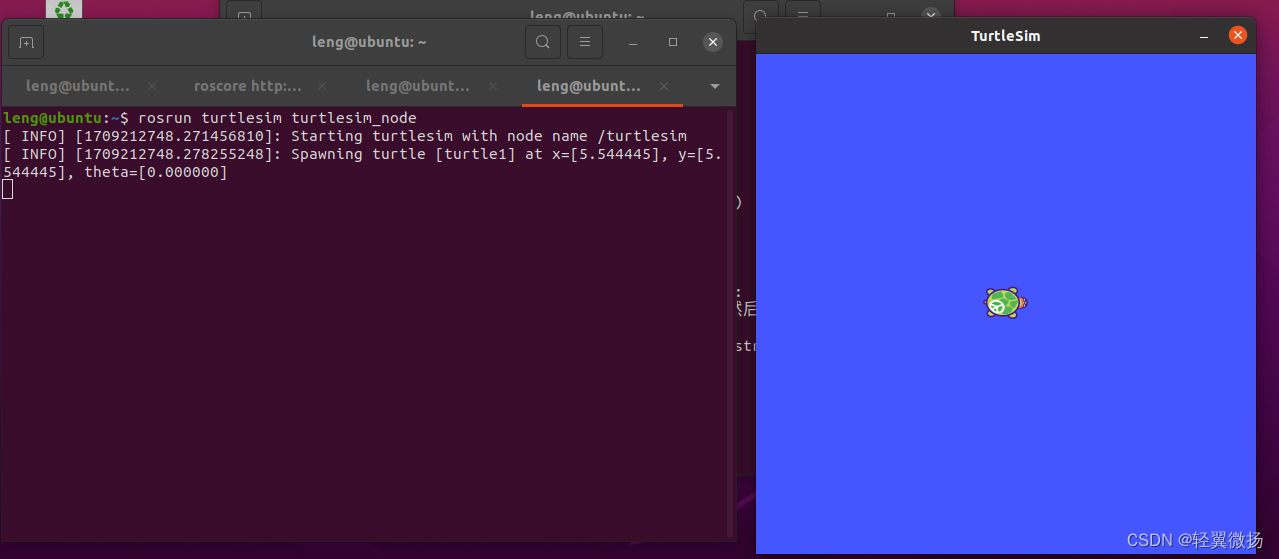1279x559 pixels.
Task: Select the active fourth leng@ubunt... tab
Action: pos(589,86)
